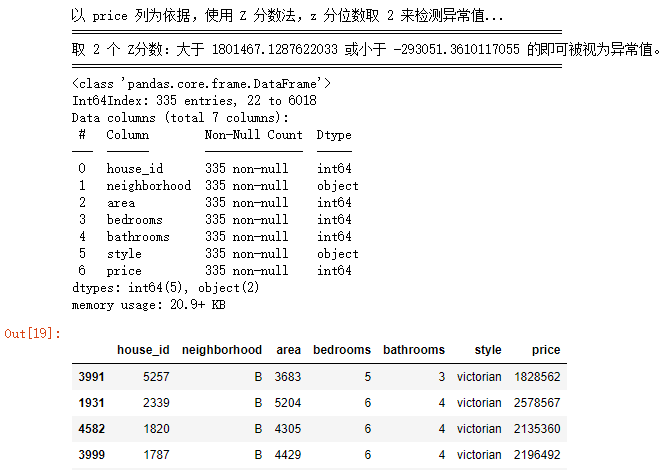Click row index 4582
The height and width of the screenshot is (470, 661).
pyautogui.click(x=91, y=429)
